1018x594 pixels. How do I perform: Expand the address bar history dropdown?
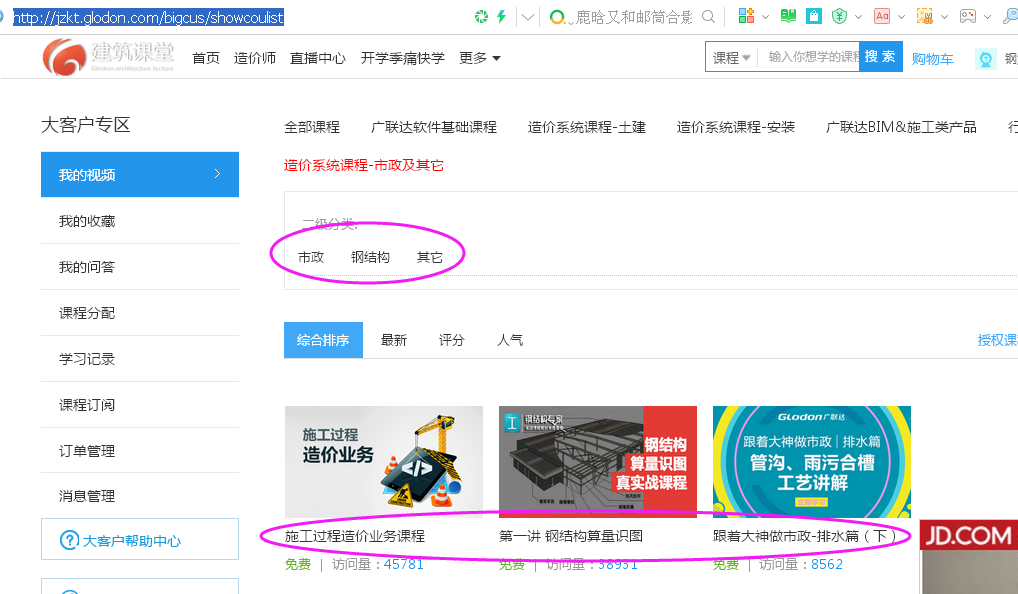[528, 18]
